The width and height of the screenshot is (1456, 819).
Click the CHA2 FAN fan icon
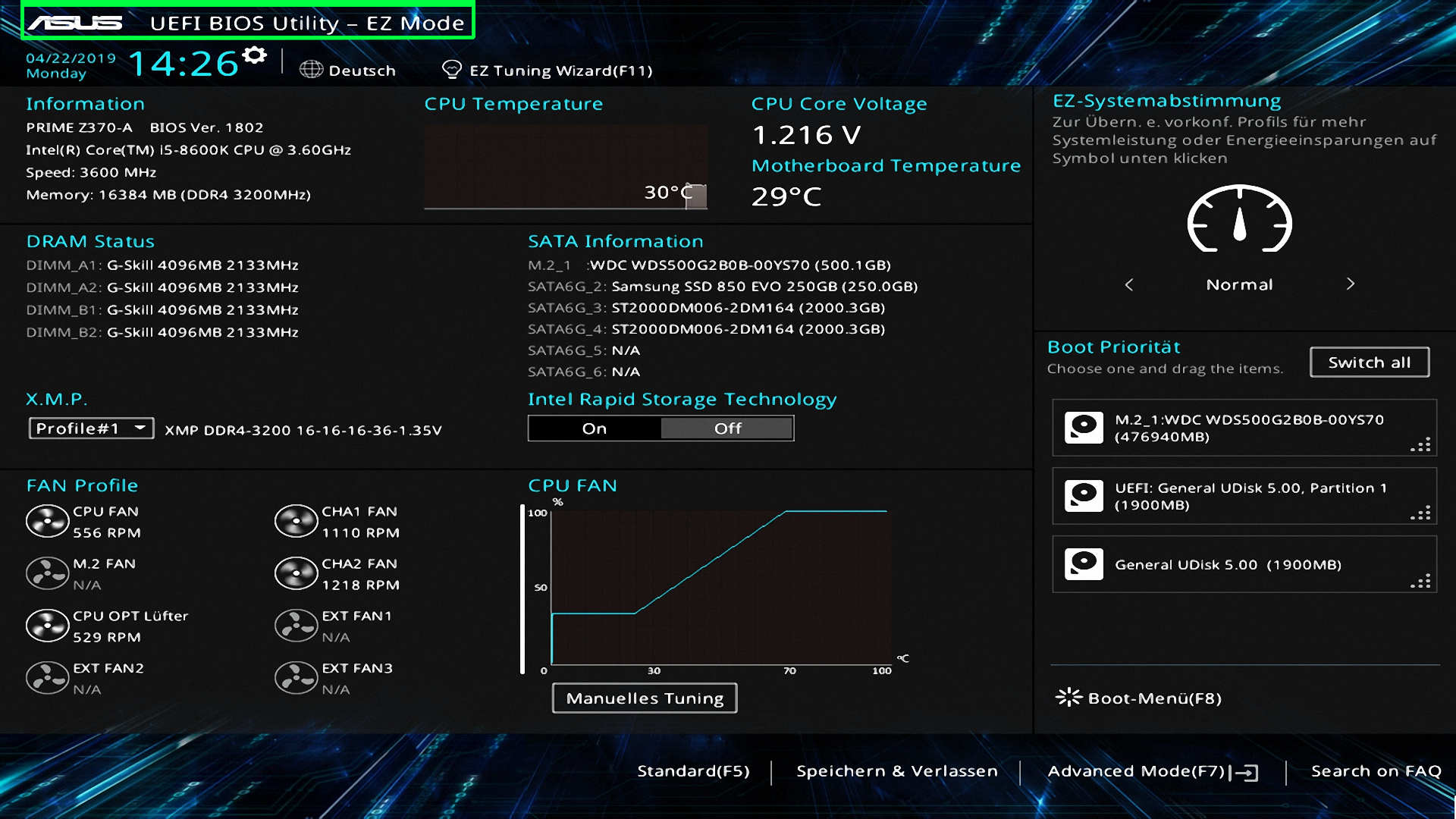[296, 574]
